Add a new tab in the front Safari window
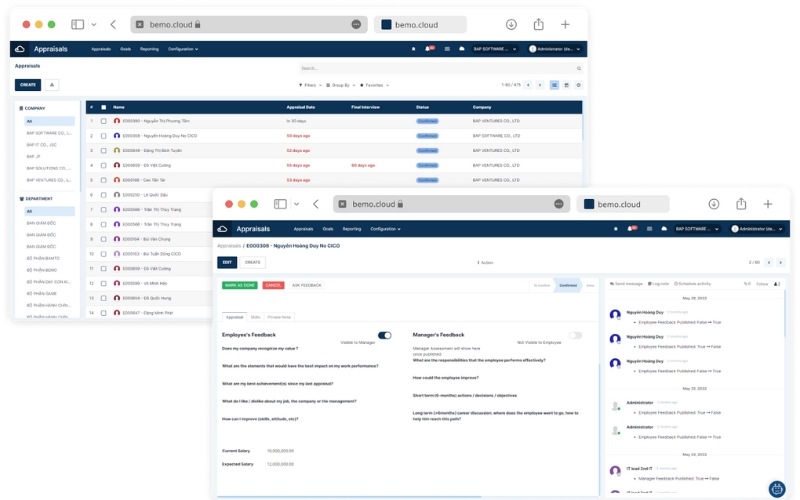The image size is (800, 500). [768, 204]
